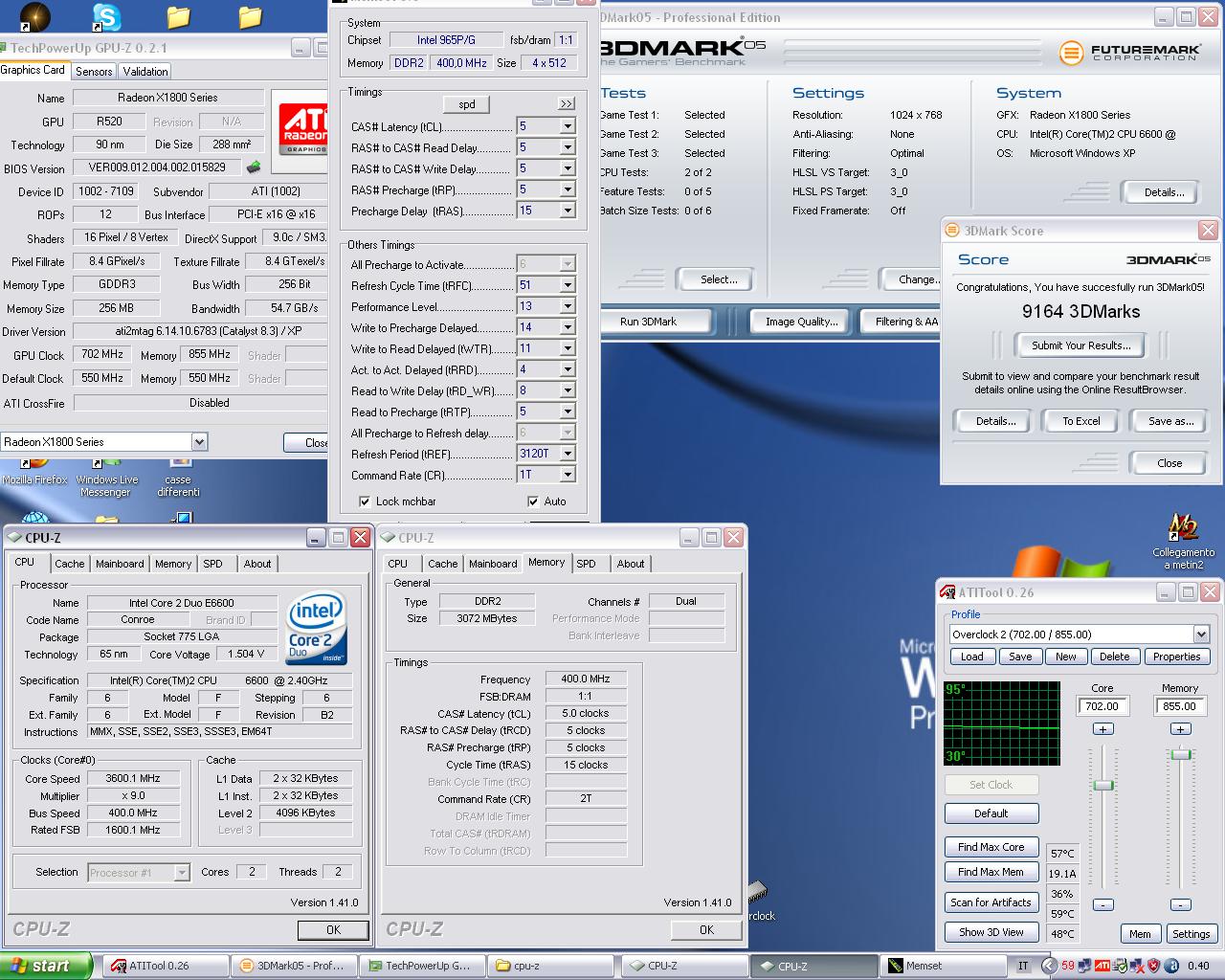Click Image Quality button in 3DMark05
The width and height of the screenshot is (1225, 980).
pyautogui.click(x=801, y=322)
